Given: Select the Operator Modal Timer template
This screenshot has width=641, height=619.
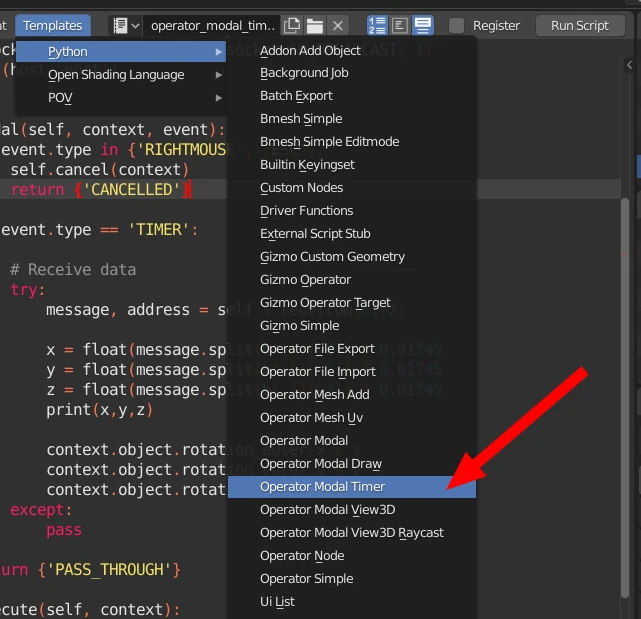Looking at the screenshot, I should coord(322,487).
